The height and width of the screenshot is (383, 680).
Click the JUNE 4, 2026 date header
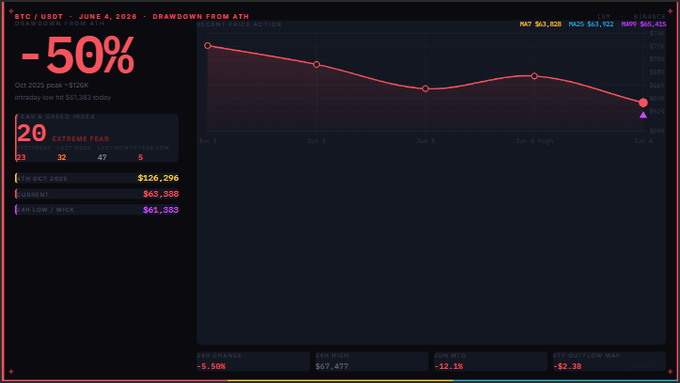pos(108,16)
